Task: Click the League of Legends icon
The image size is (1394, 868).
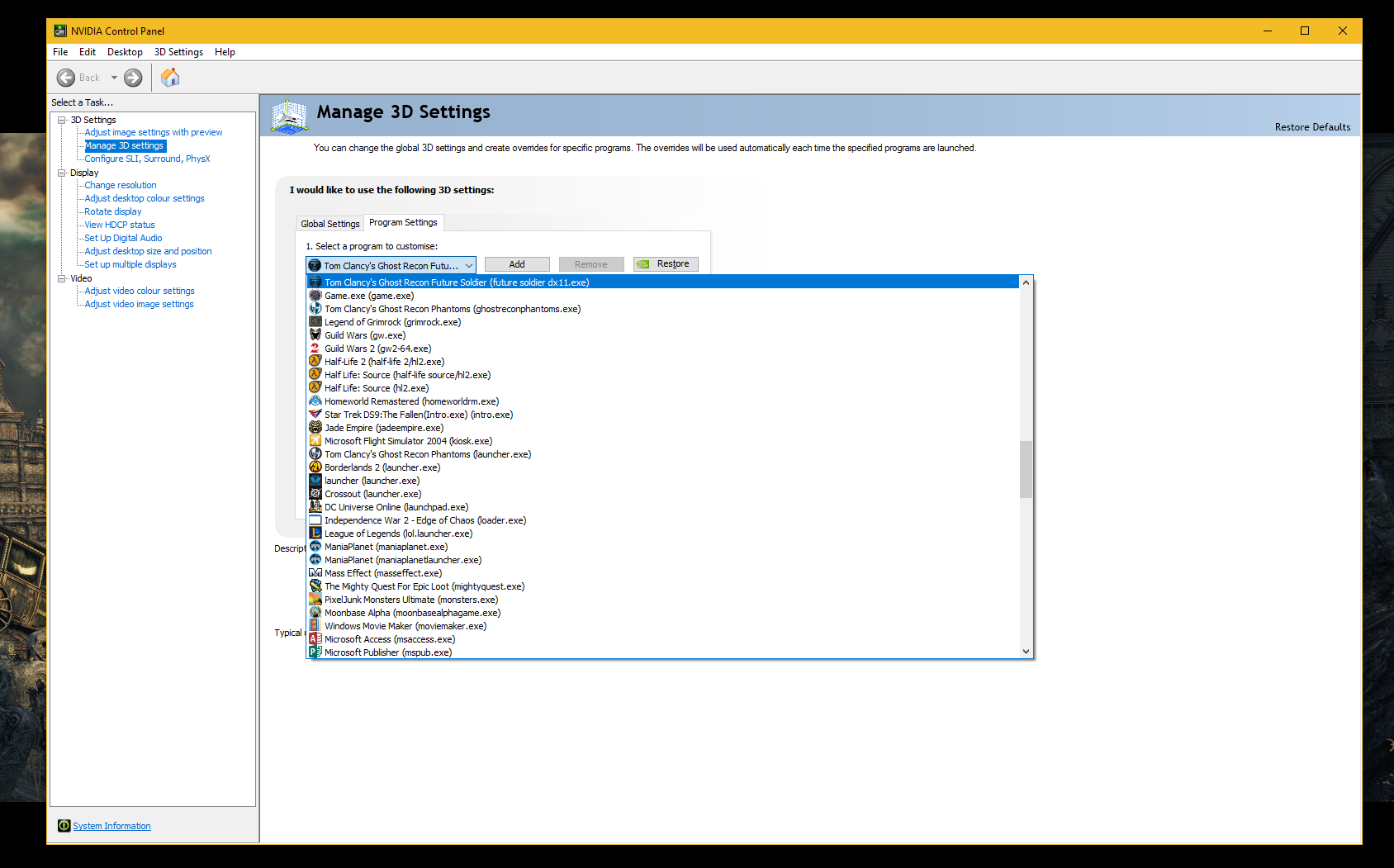Action: point(315,534)
